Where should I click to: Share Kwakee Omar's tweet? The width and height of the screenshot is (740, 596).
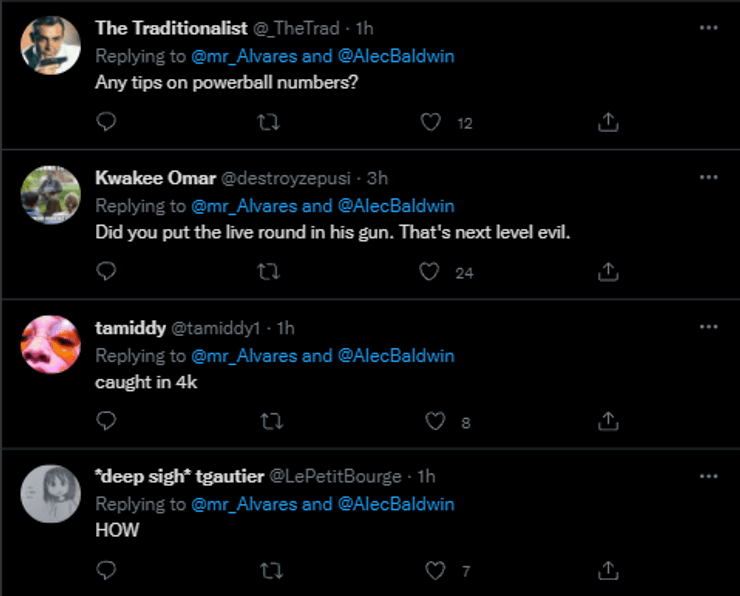coord(608,272)
